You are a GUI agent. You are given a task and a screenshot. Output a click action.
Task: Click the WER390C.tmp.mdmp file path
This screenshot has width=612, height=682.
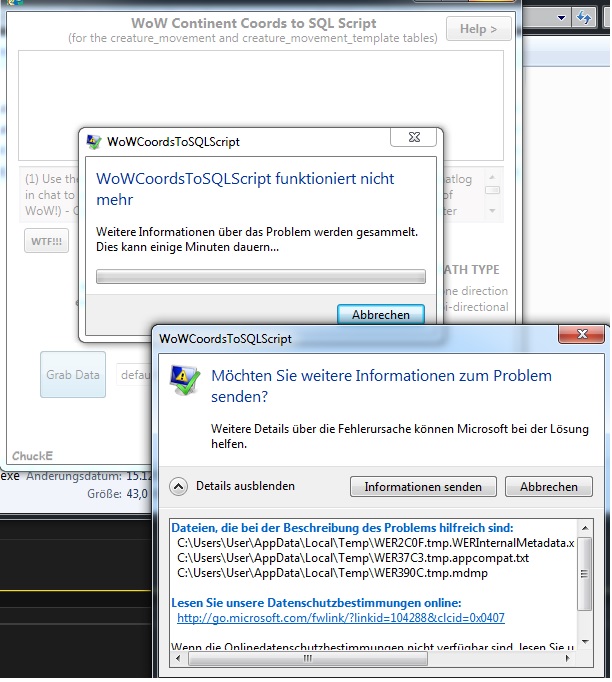(x=332, y=573)
